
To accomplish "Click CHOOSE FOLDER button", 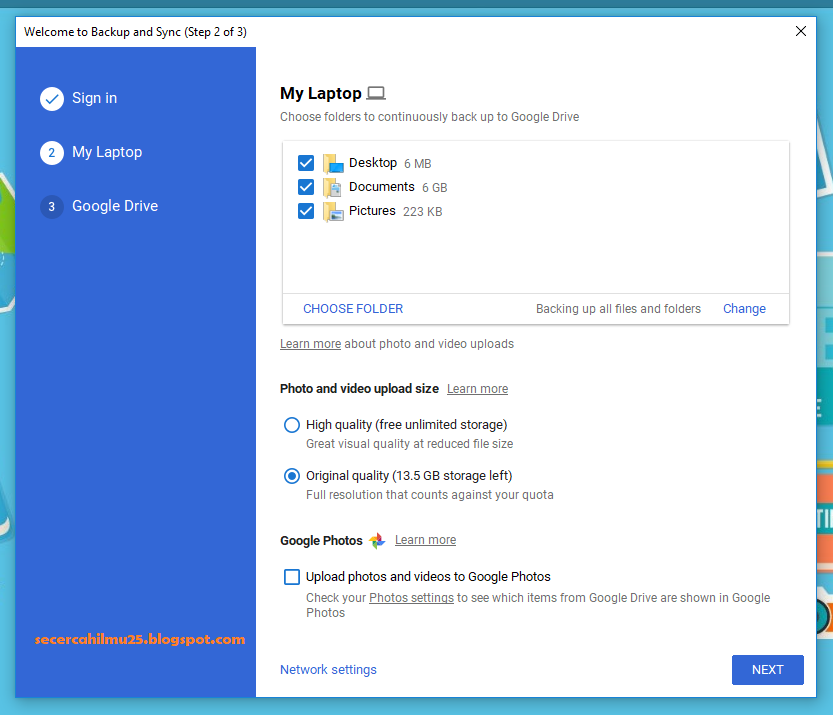I will pos(353,309).
